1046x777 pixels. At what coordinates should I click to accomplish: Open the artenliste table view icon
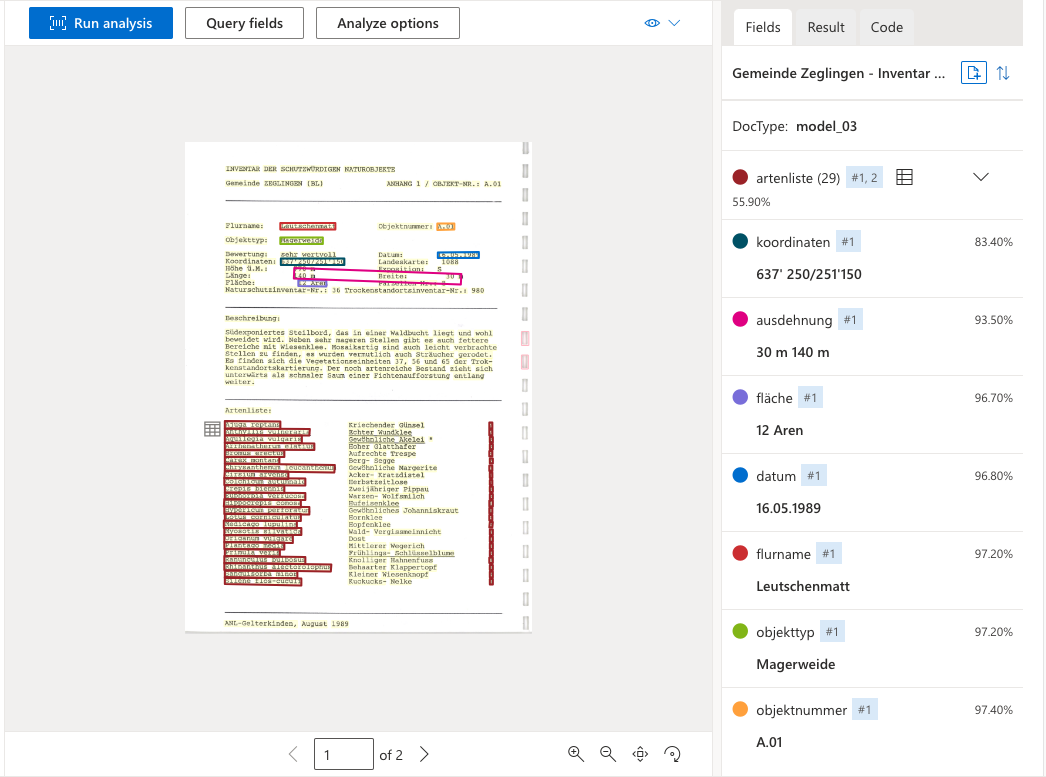904,177
